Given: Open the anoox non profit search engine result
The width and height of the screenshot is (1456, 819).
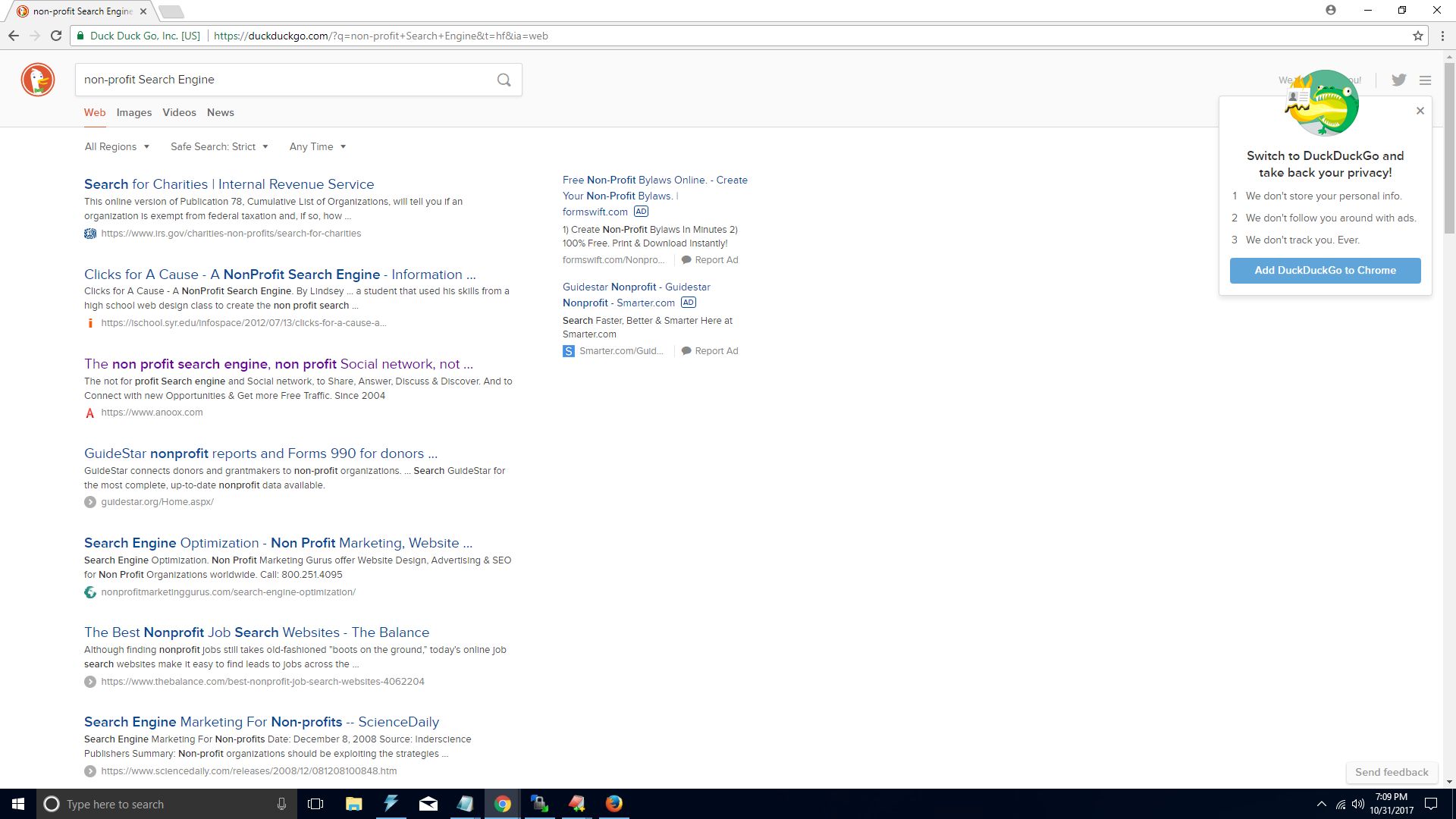Looking at the screenshot, I should [x=278, y=364].
